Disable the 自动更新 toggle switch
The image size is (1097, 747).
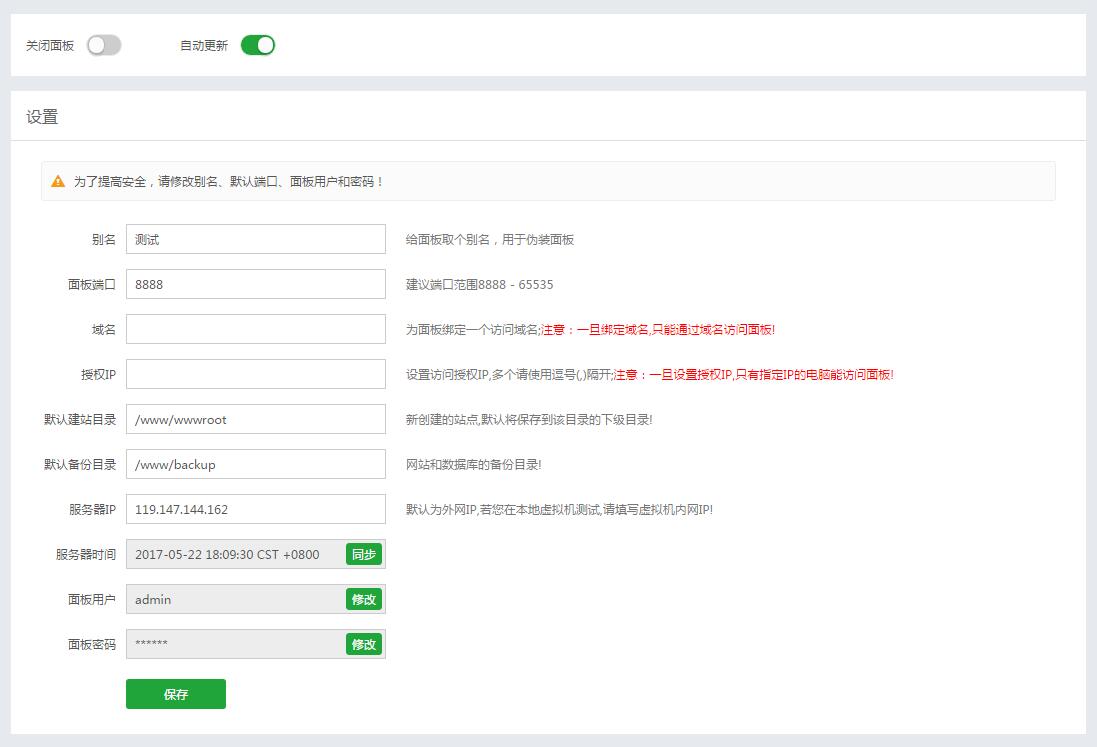click(256, 45)
